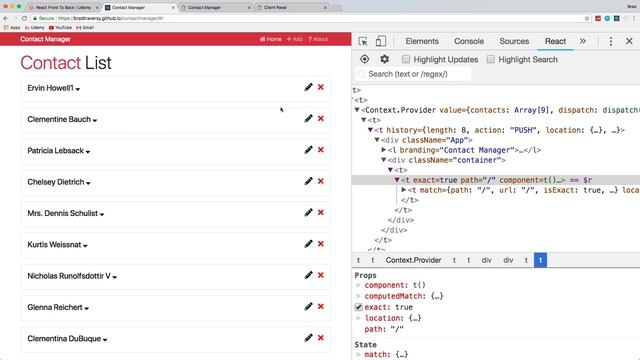Expand the location prop
This screenshot has width=640, height=360.
tap(359, 318)
